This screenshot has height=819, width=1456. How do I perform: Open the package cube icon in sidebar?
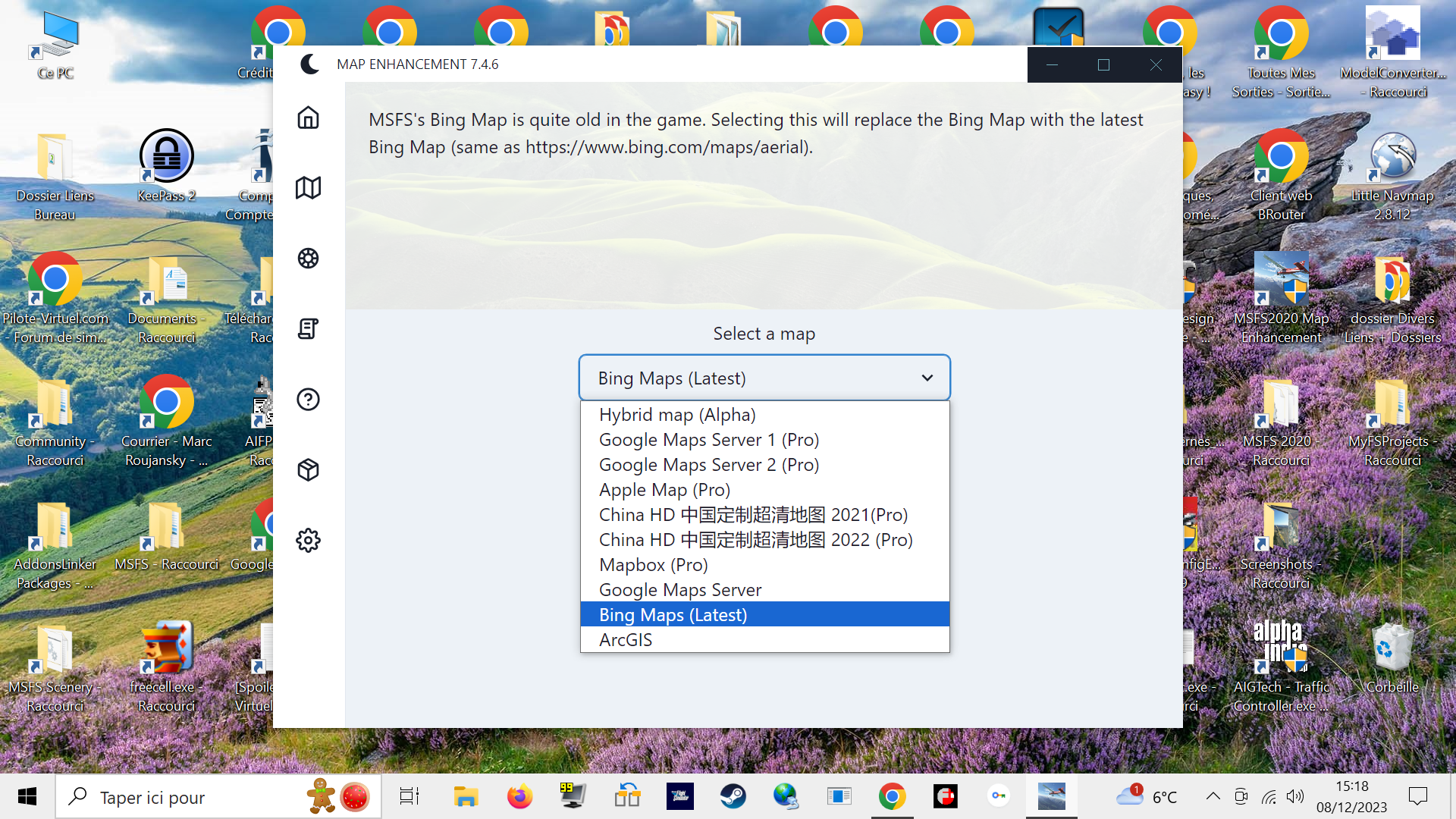(308, 470)
